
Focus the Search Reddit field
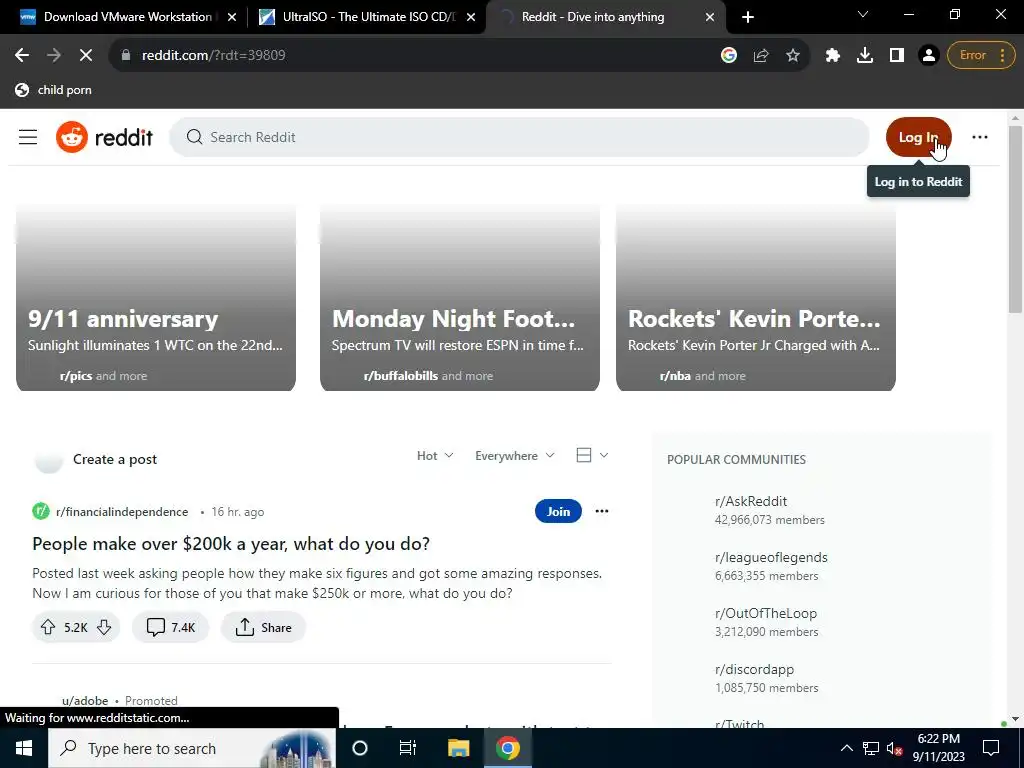tap(519, 137)
